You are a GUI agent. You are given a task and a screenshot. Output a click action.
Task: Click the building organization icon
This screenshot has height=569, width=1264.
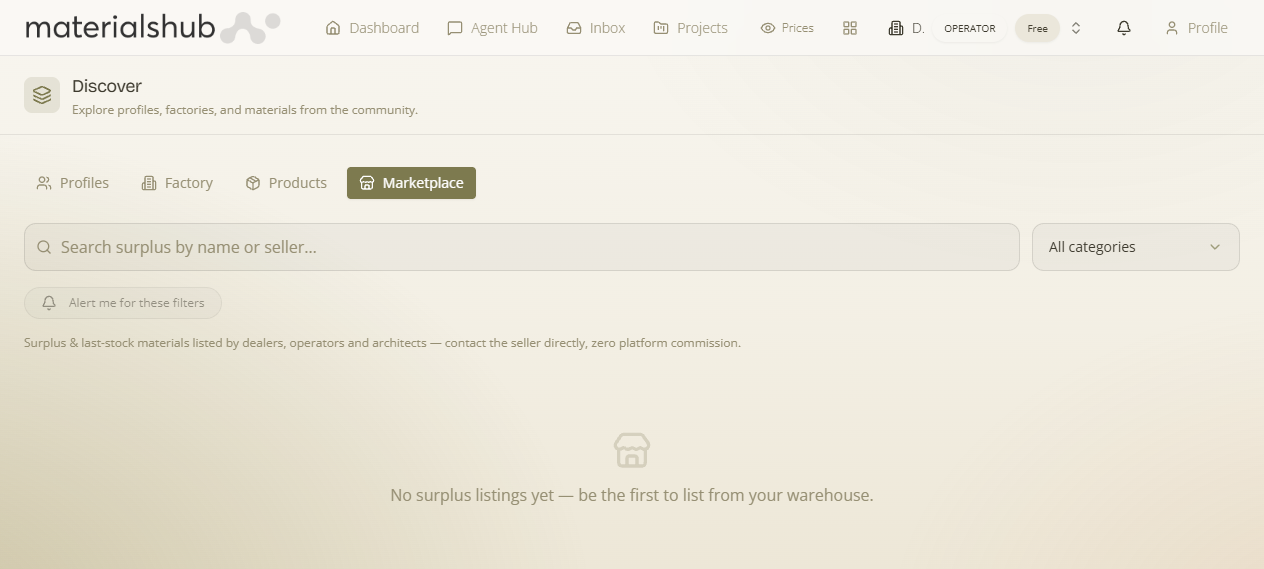tap(896, 28)
